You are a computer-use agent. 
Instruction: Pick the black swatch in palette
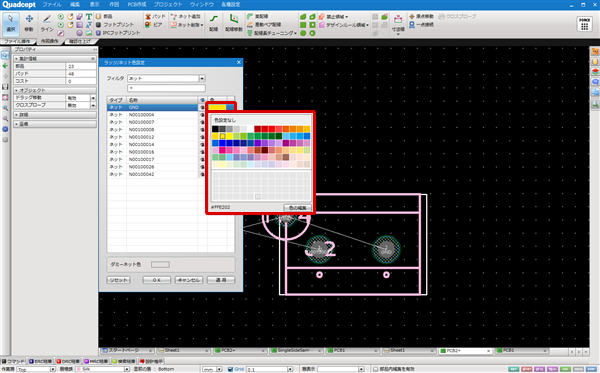pos(215,129)
